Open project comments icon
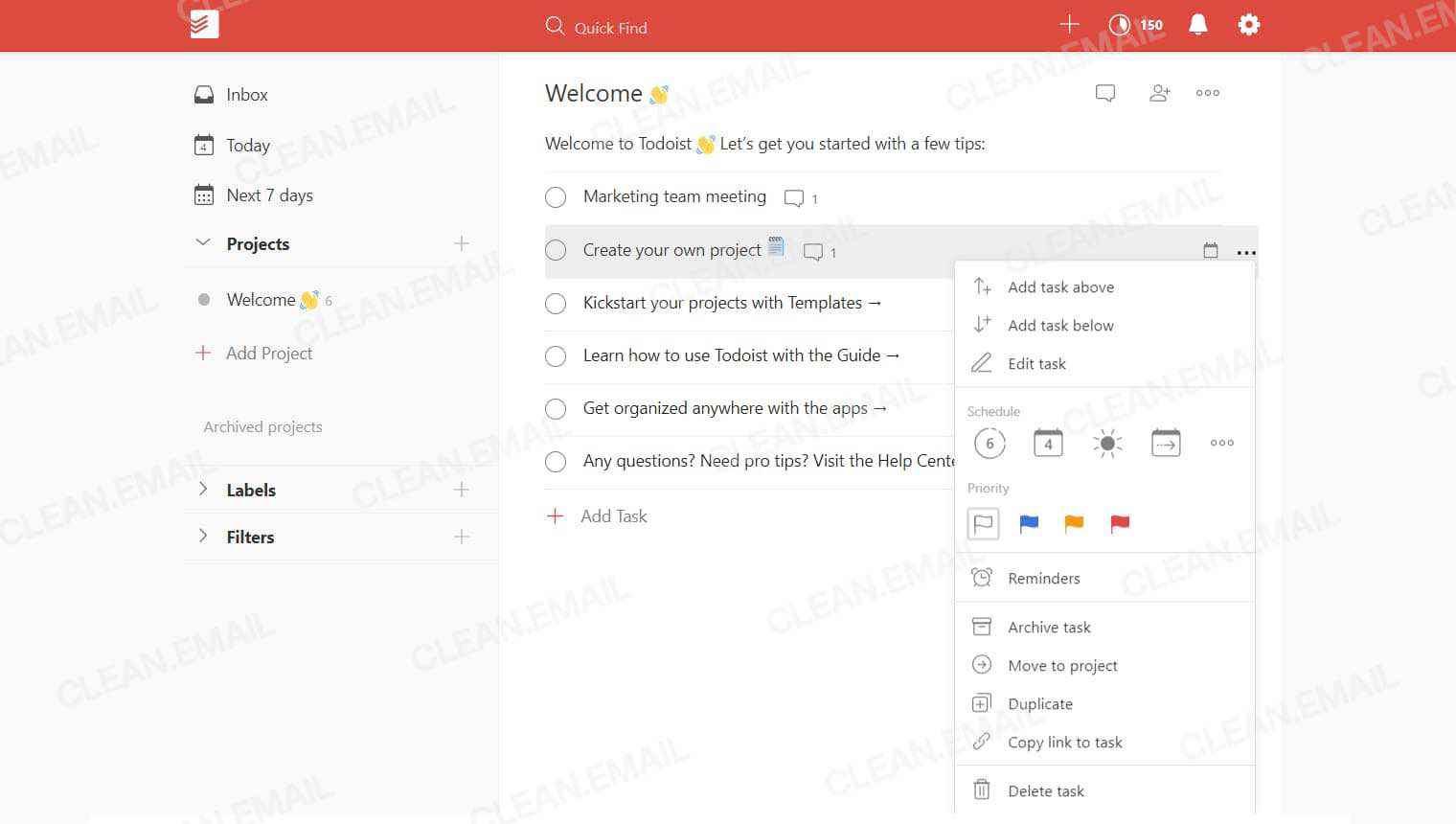The image size is (1456, 824). tap(1105, 92)
